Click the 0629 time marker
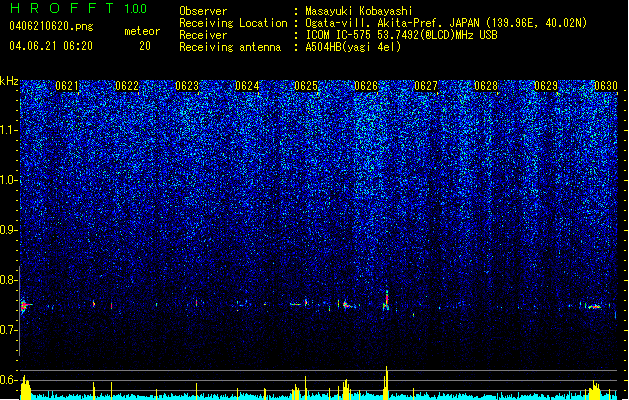 click(546, 86)
